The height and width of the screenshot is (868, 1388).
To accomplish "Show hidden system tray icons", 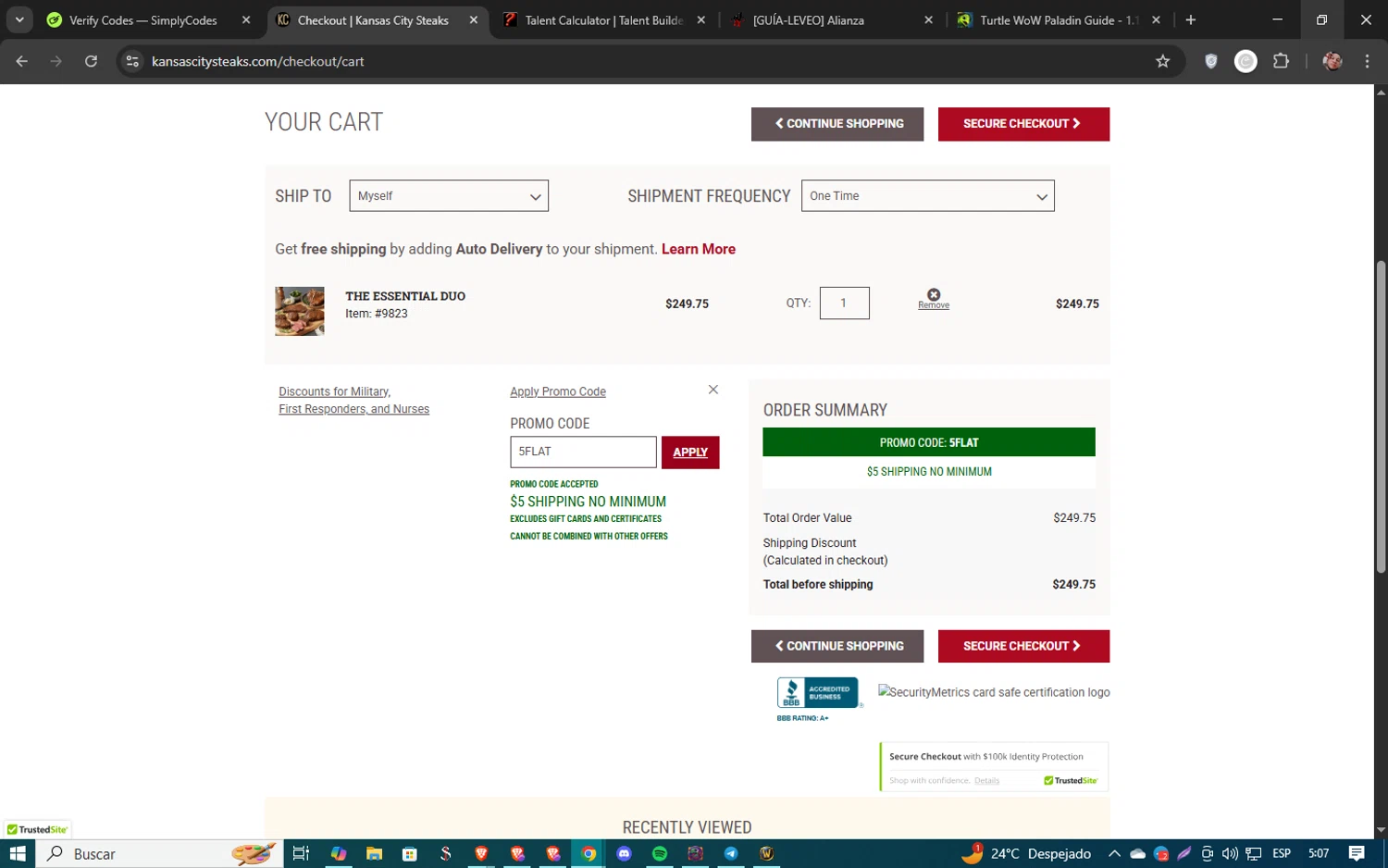I will [1114, 853].
